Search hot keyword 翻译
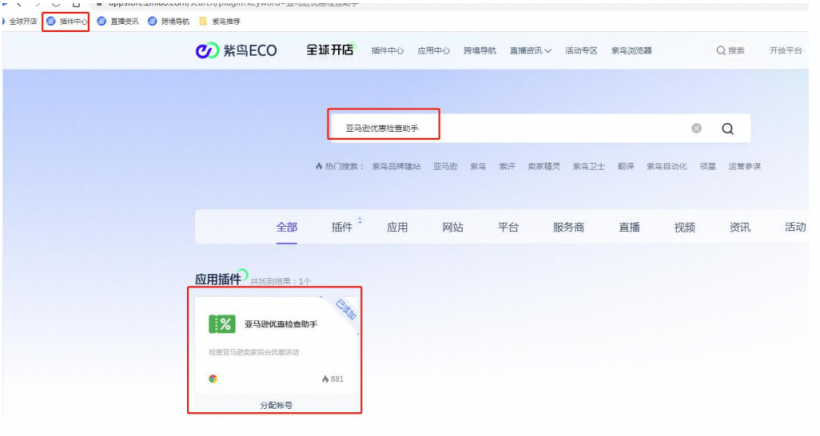 point(626,166)
